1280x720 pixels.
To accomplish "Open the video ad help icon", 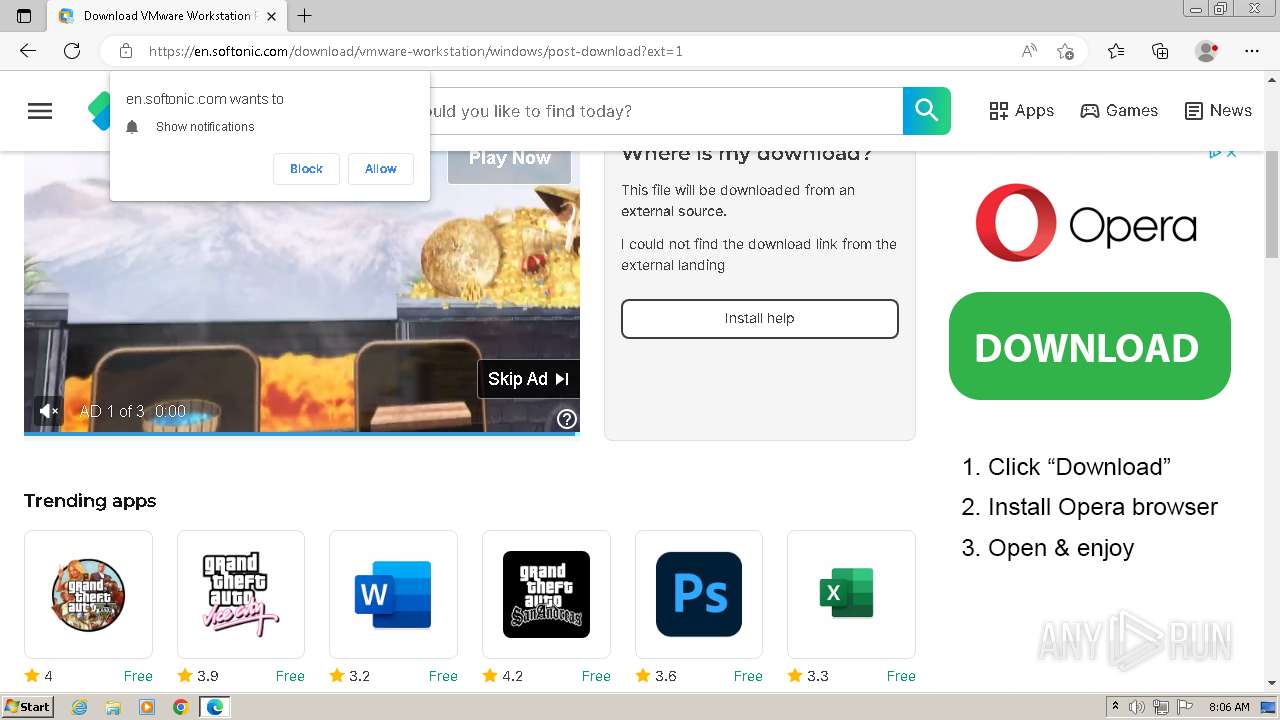I will point(566,419).
